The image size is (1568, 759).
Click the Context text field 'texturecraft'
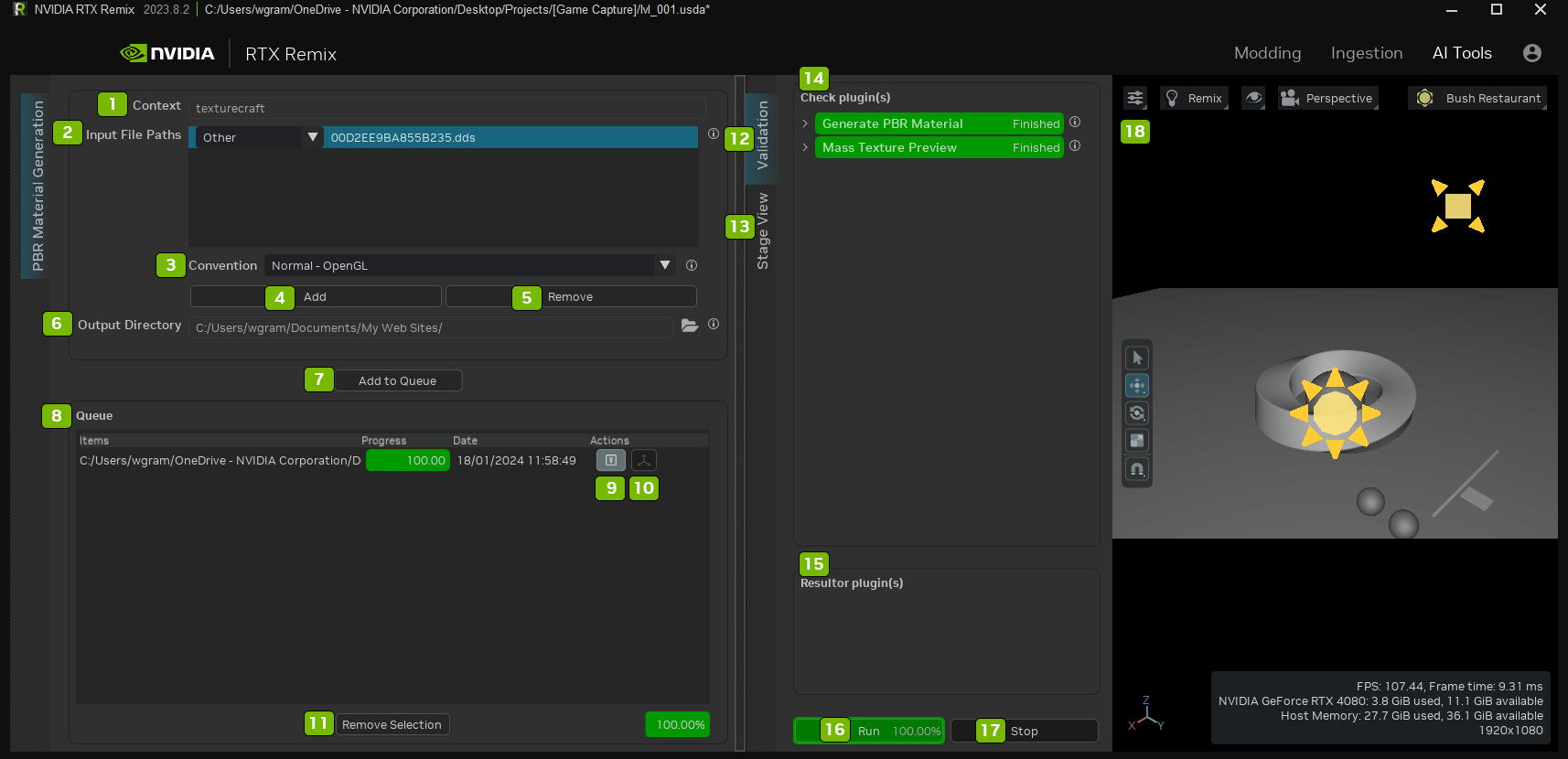[x=447, y=108]
